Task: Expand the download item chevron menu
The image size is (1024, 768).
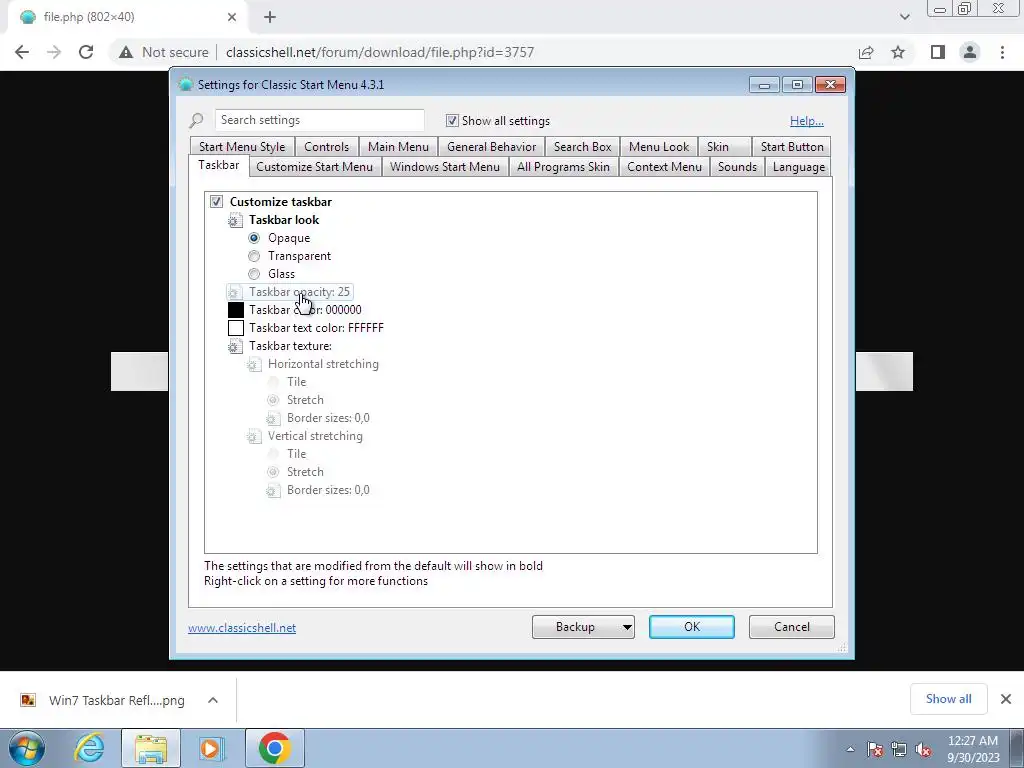Action: click(213, 700)
